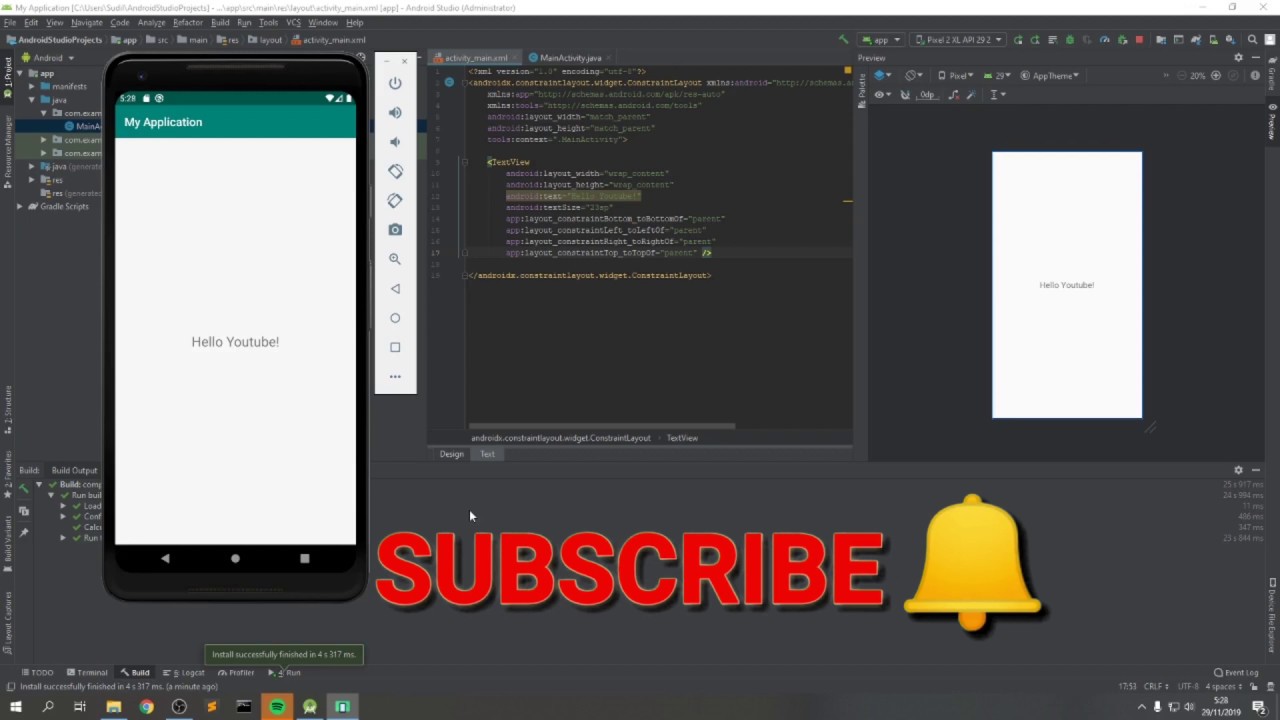Click the emulator sidebar Overview square
The height and width of the screenshot is (720, 1280).
395,347
